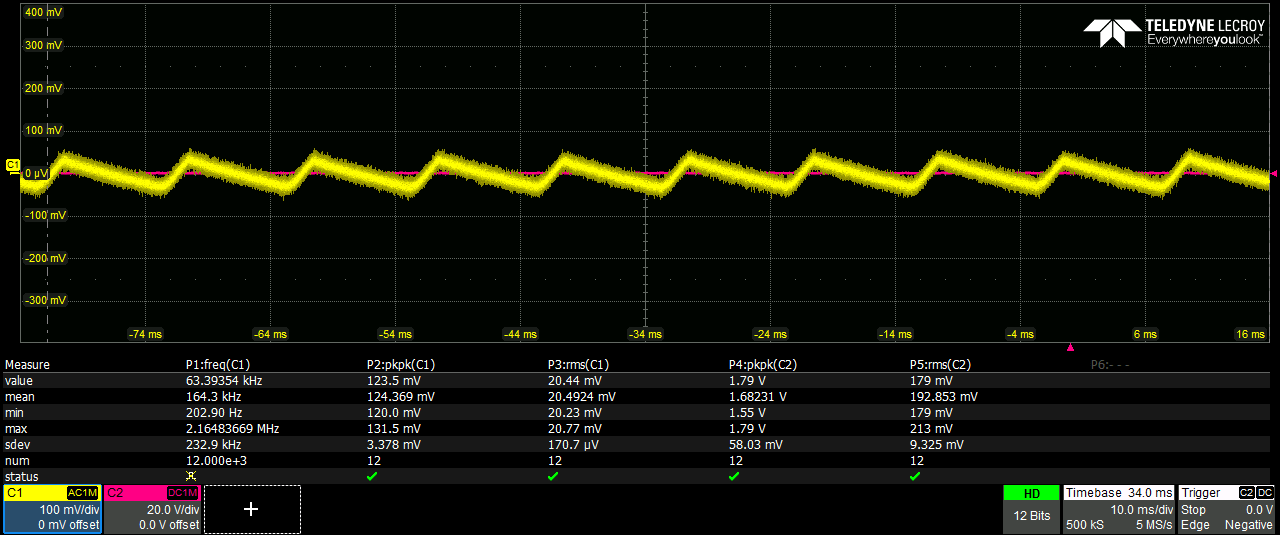
Task: Open the C2 channel descriptor box
Action: (152, 509)
